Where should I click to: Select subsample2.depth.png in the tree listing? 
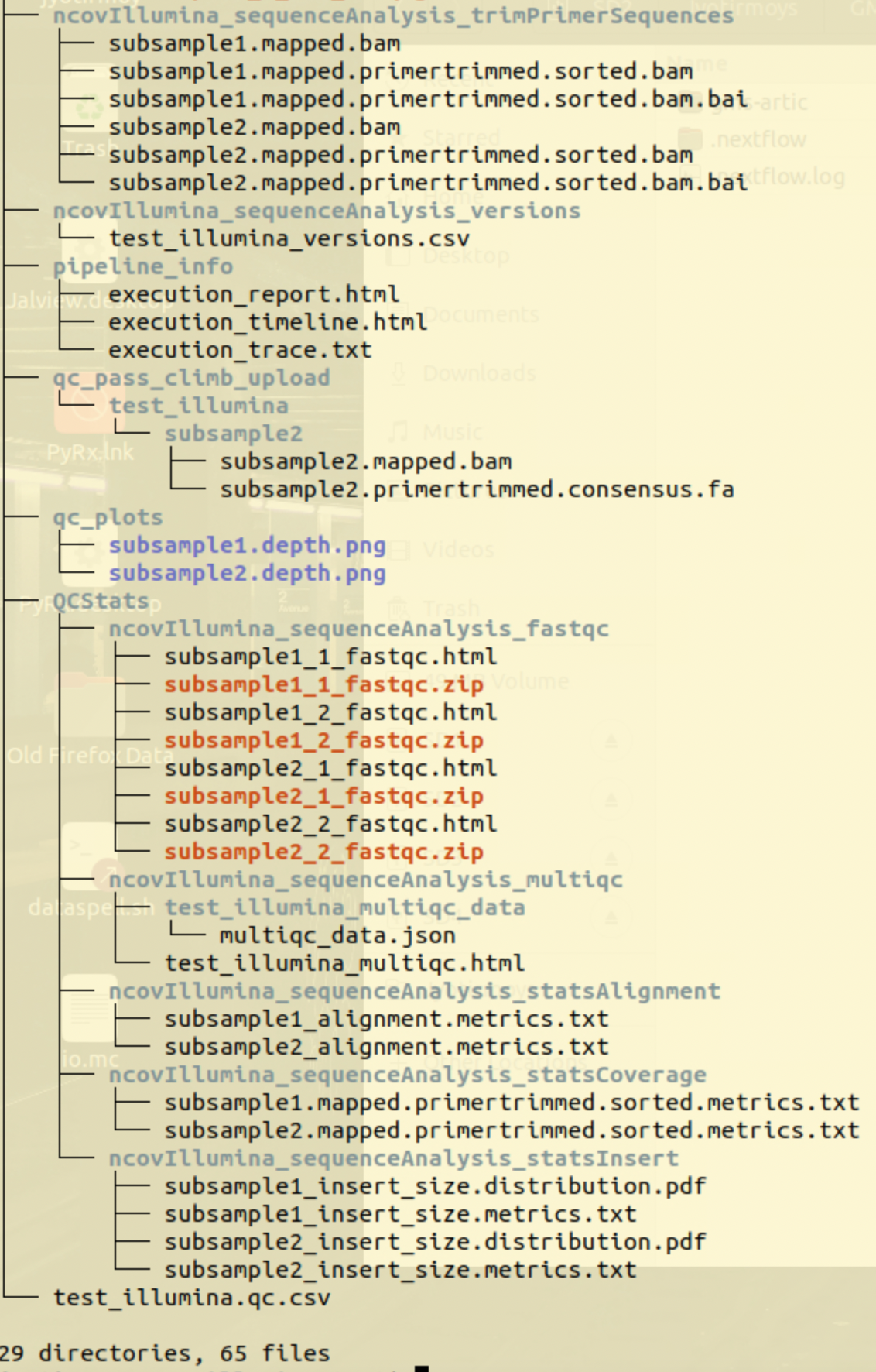coord(247,573)
